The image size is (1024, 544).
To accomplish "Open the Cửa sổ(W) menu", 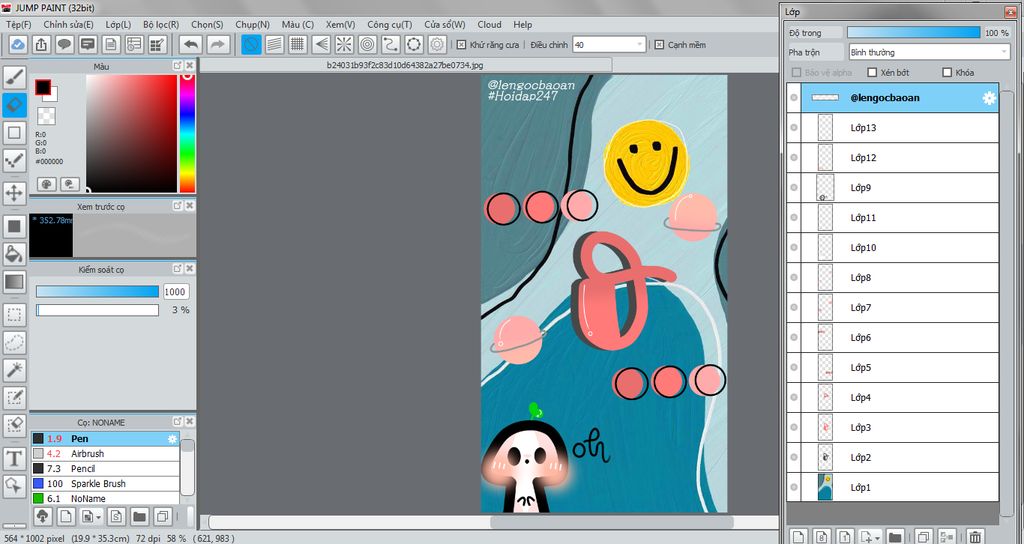I will point(445,24).
